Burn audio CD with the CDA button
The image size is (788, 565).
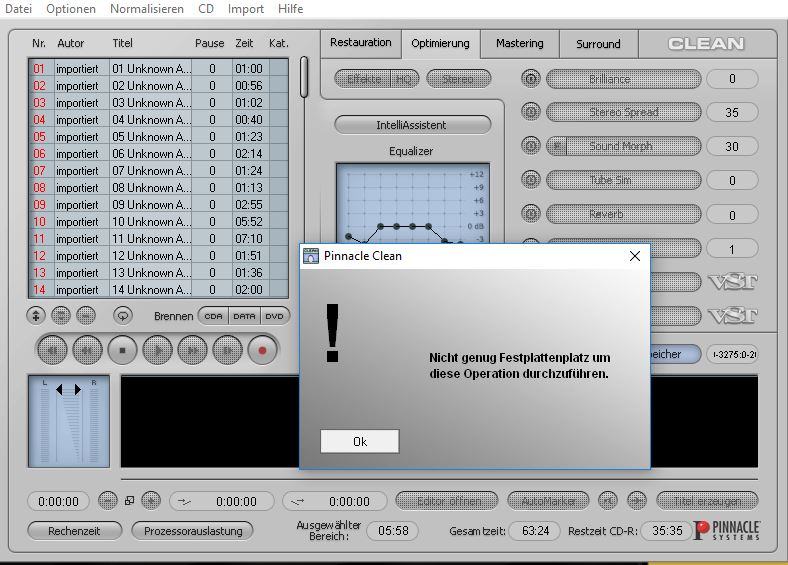tap(214, 316)
